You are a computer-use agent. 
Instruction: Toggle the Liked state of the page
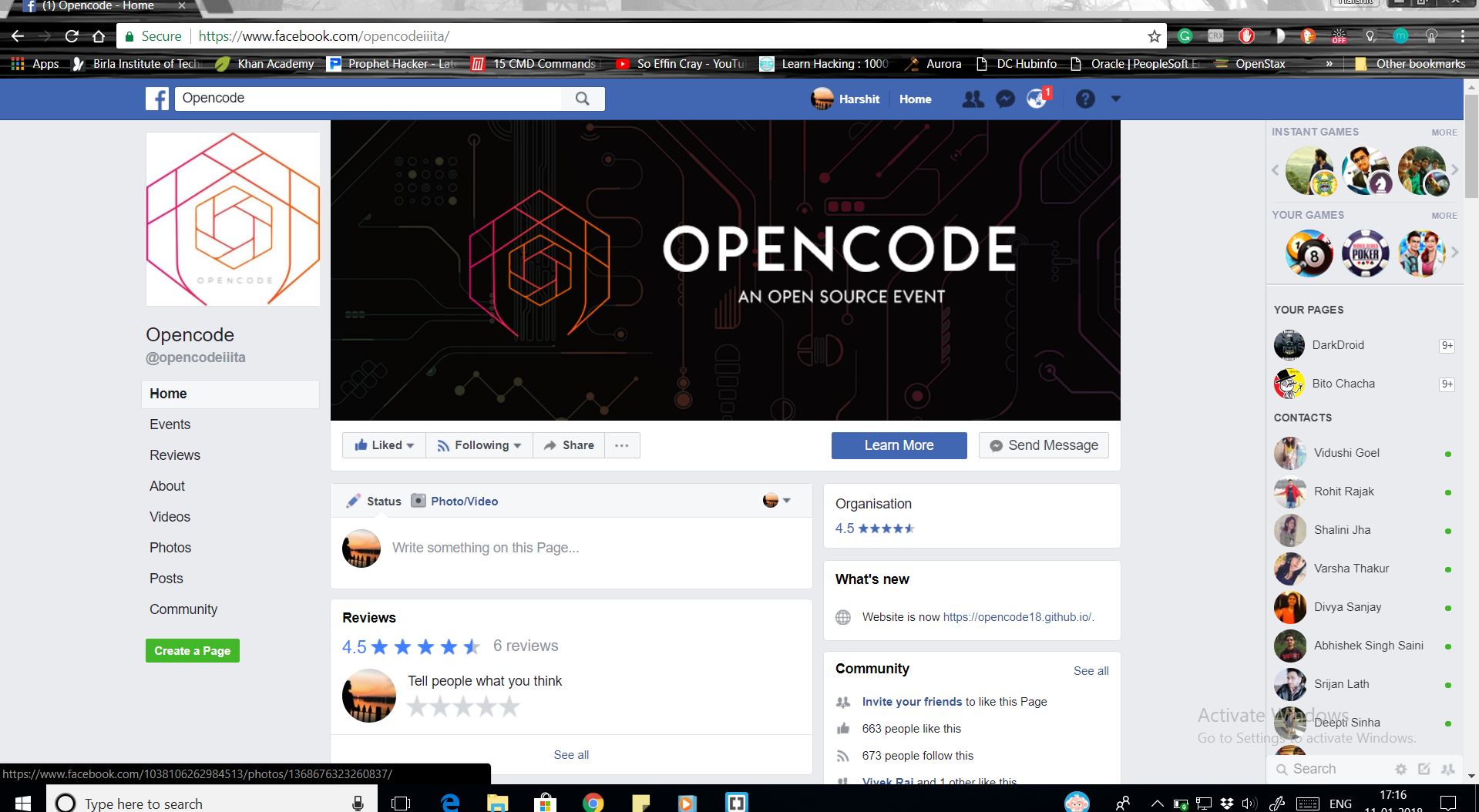[x=380, y=445]
